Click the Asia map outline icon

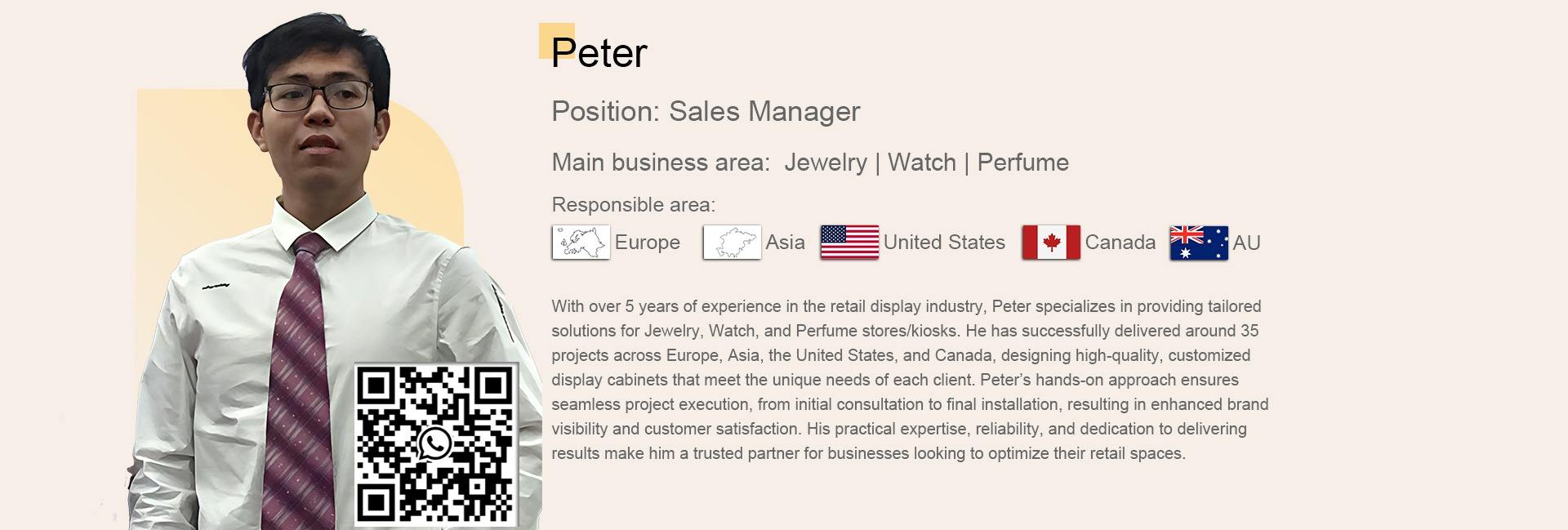pos(732,243)
